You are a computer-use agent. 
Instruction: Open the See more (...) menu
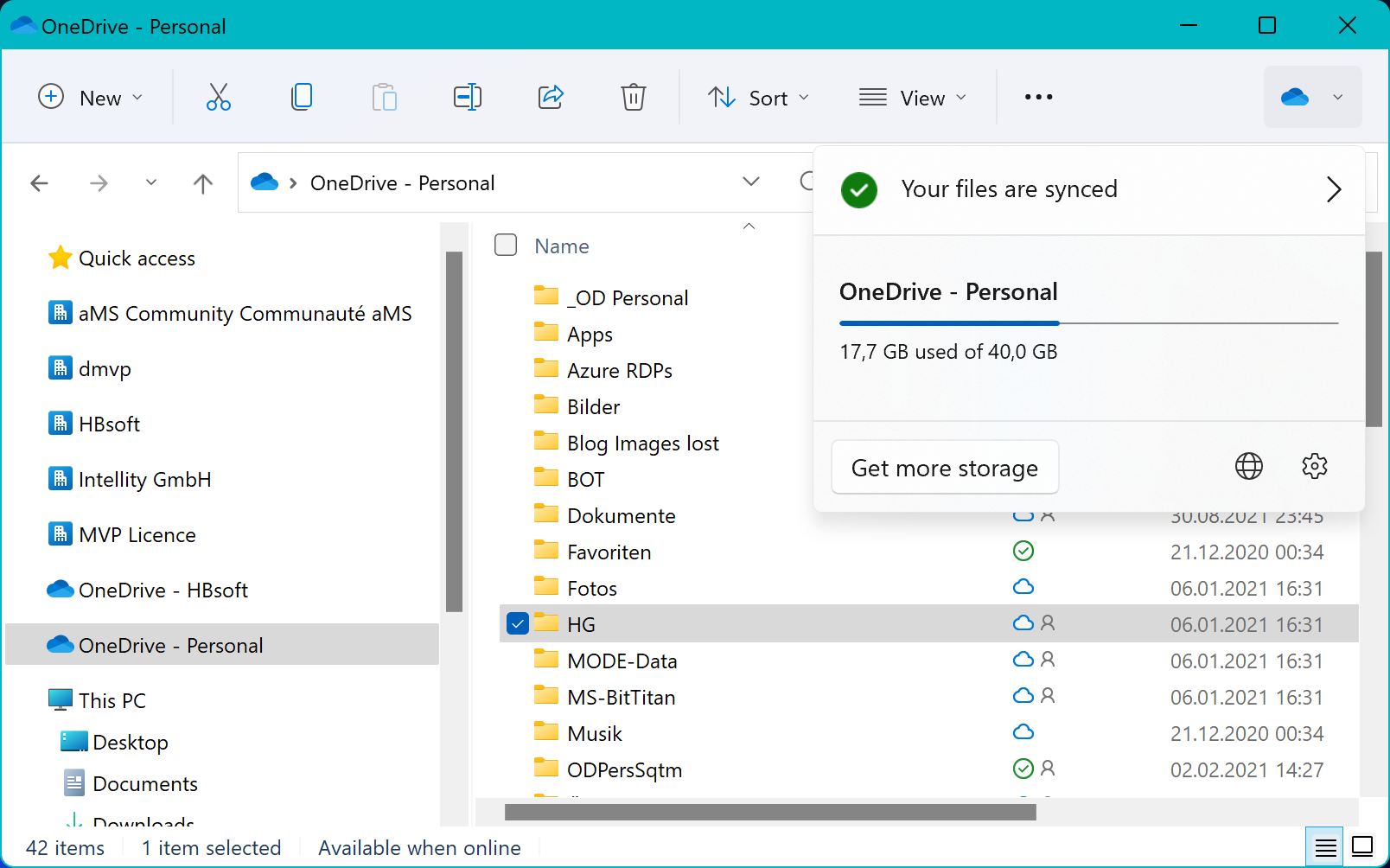(1037, 97)
